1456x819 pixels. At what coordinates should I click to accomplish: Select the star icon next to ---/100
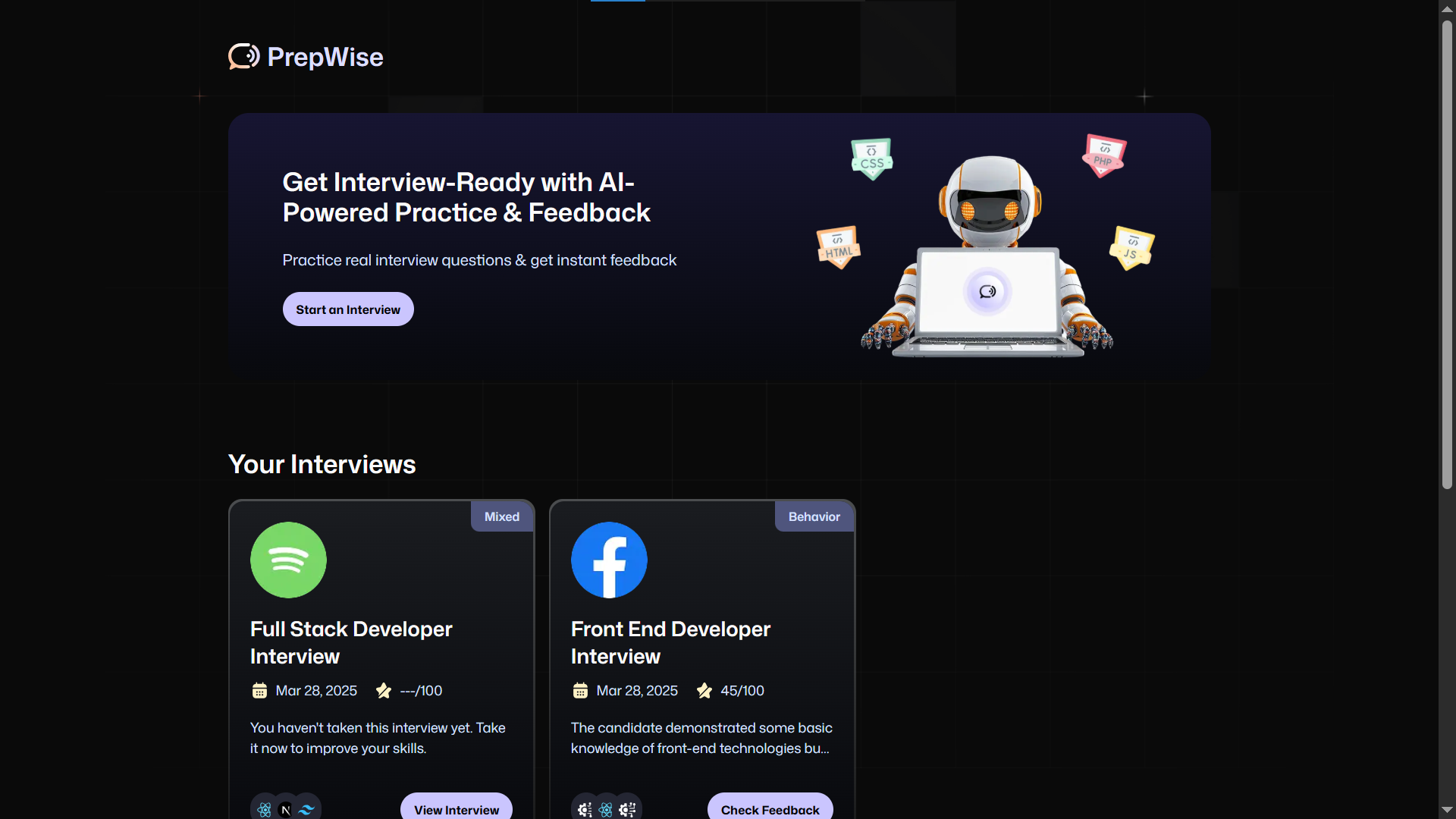384,690
